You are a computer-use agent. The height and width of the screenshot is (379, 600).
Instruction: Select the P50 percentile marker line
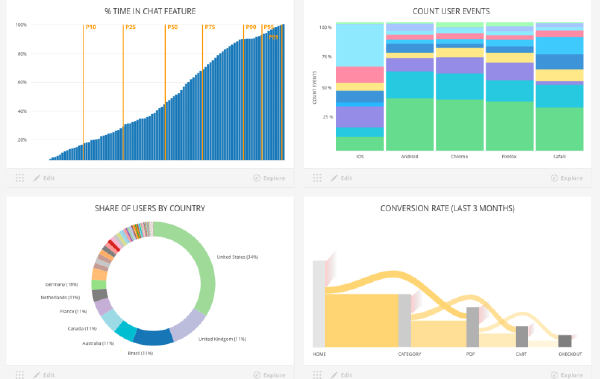pyautogui.click(x=165, y=92)
